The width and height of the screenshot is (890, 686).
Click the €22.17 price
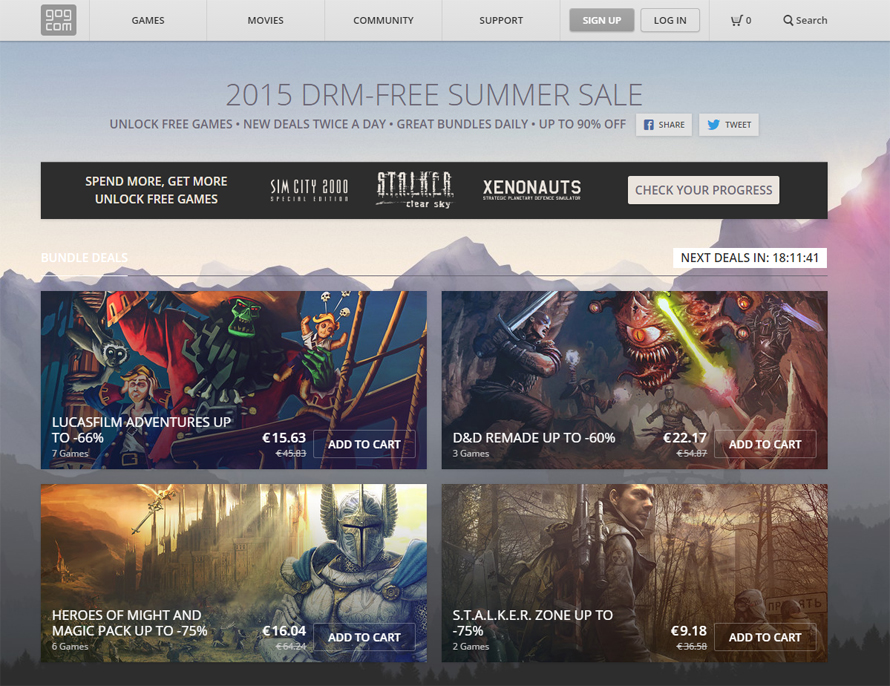pos(685,438)
